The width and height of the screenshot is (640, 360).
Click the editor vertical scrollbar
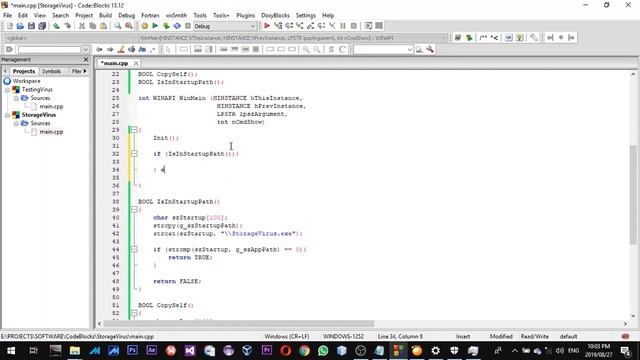coord(633,195)
